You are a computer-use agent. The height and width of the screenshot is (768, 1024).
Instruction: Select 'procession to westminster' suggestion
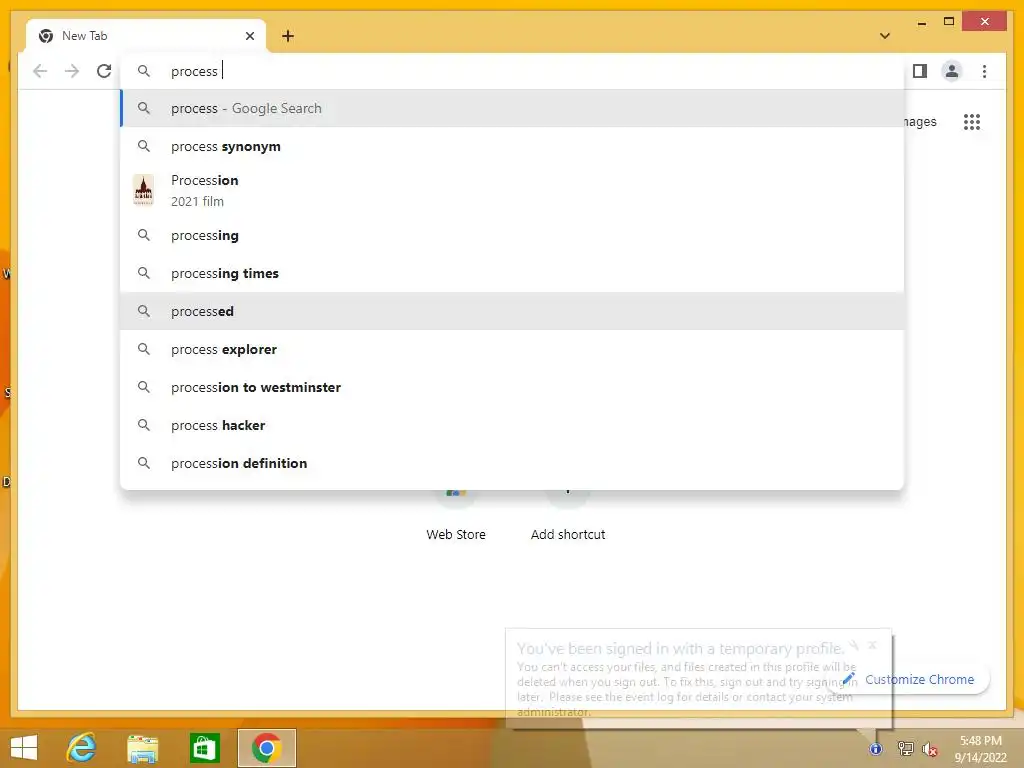pyautogui.click(x=512, y=387)
